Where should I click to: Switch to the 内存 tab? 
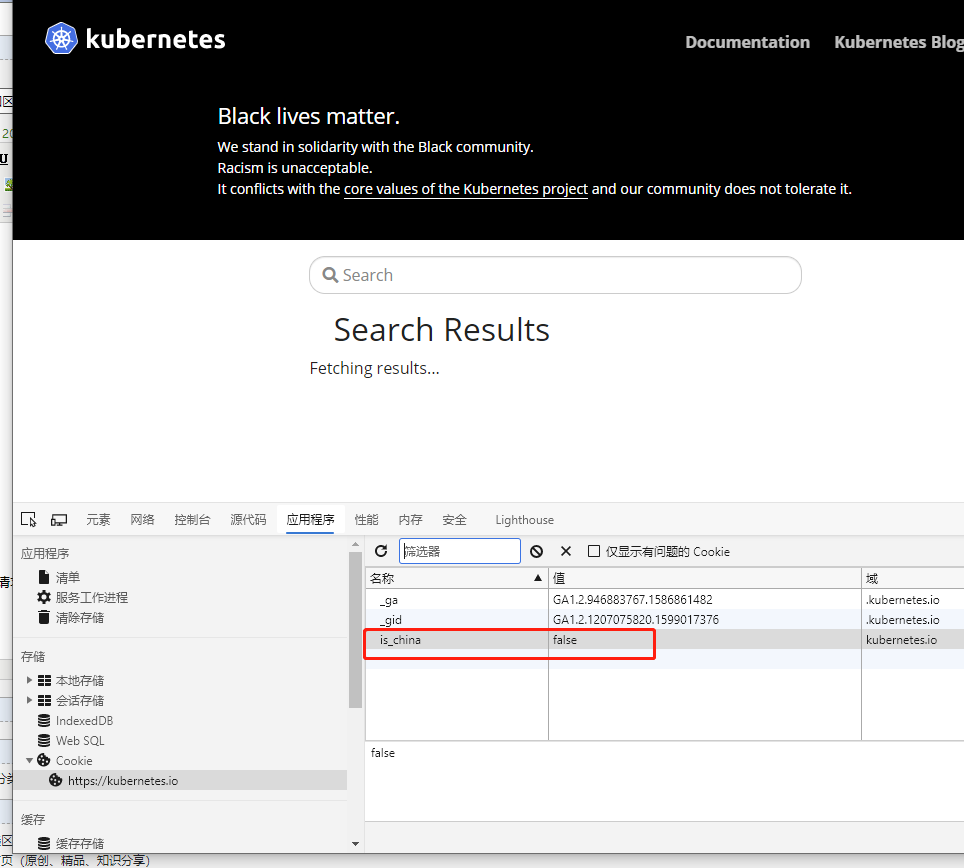411,520
